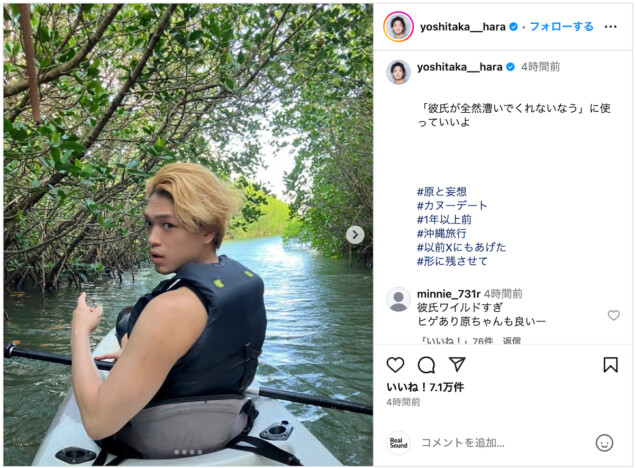View the minnie_731r commenter profile
The width and height of the screenshot is (635, 468).
click(449, 294)
